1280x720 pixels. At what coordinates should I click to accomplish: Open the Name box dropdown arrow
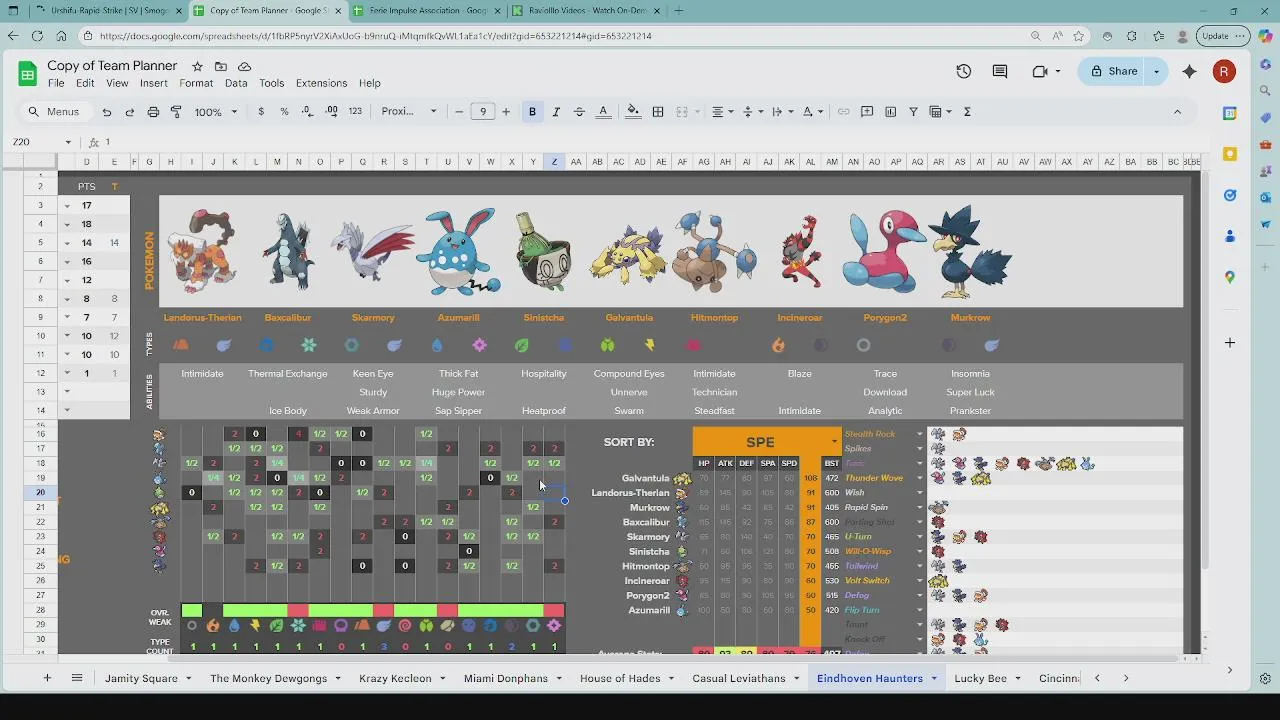[x=68, y=142]
